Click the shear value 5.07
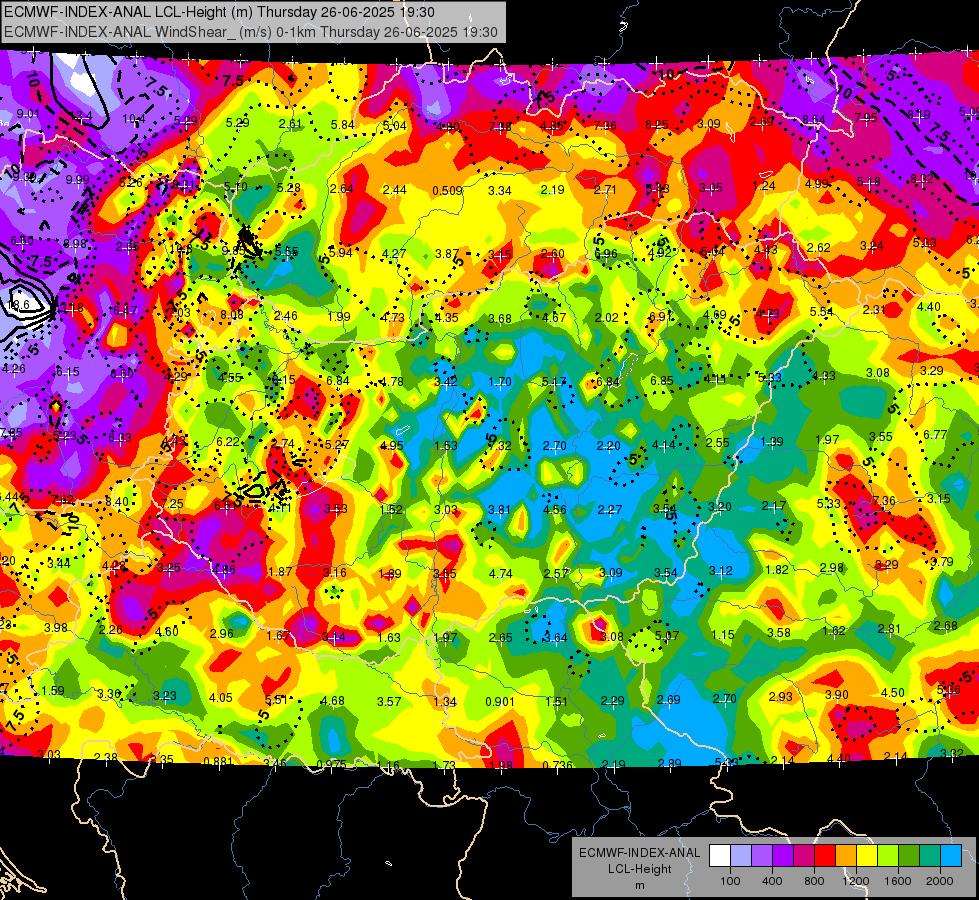The image size is (979, 900). [667, 636]
